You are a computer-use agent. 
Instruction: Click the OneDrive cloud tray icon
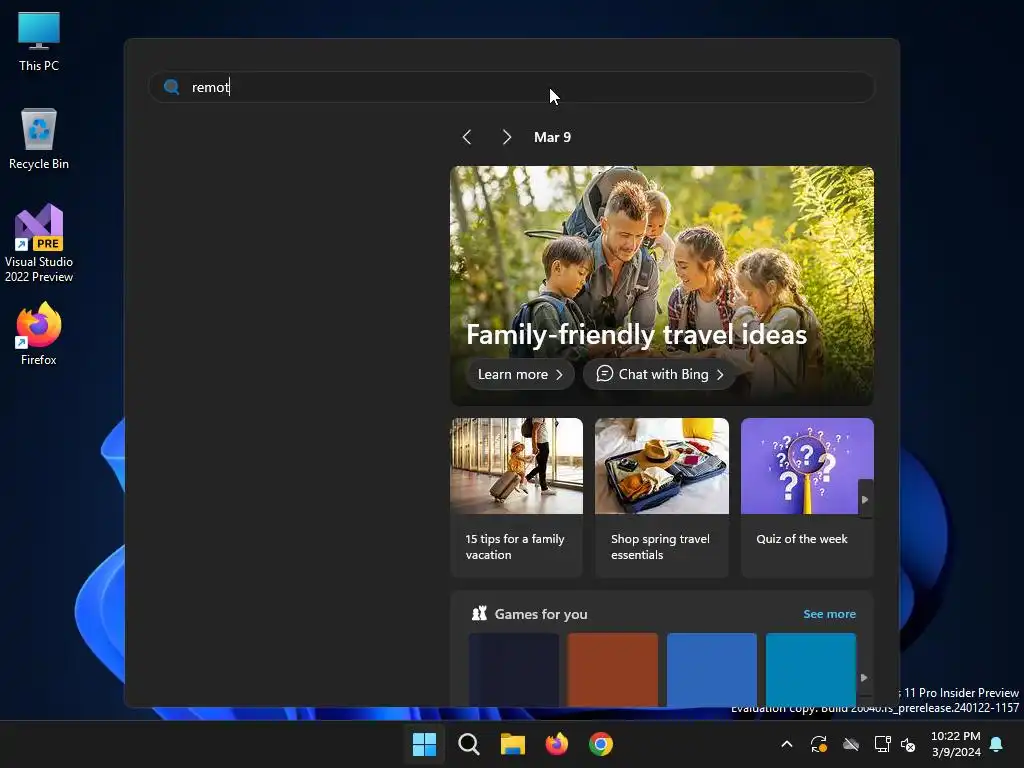pos(851,744)
